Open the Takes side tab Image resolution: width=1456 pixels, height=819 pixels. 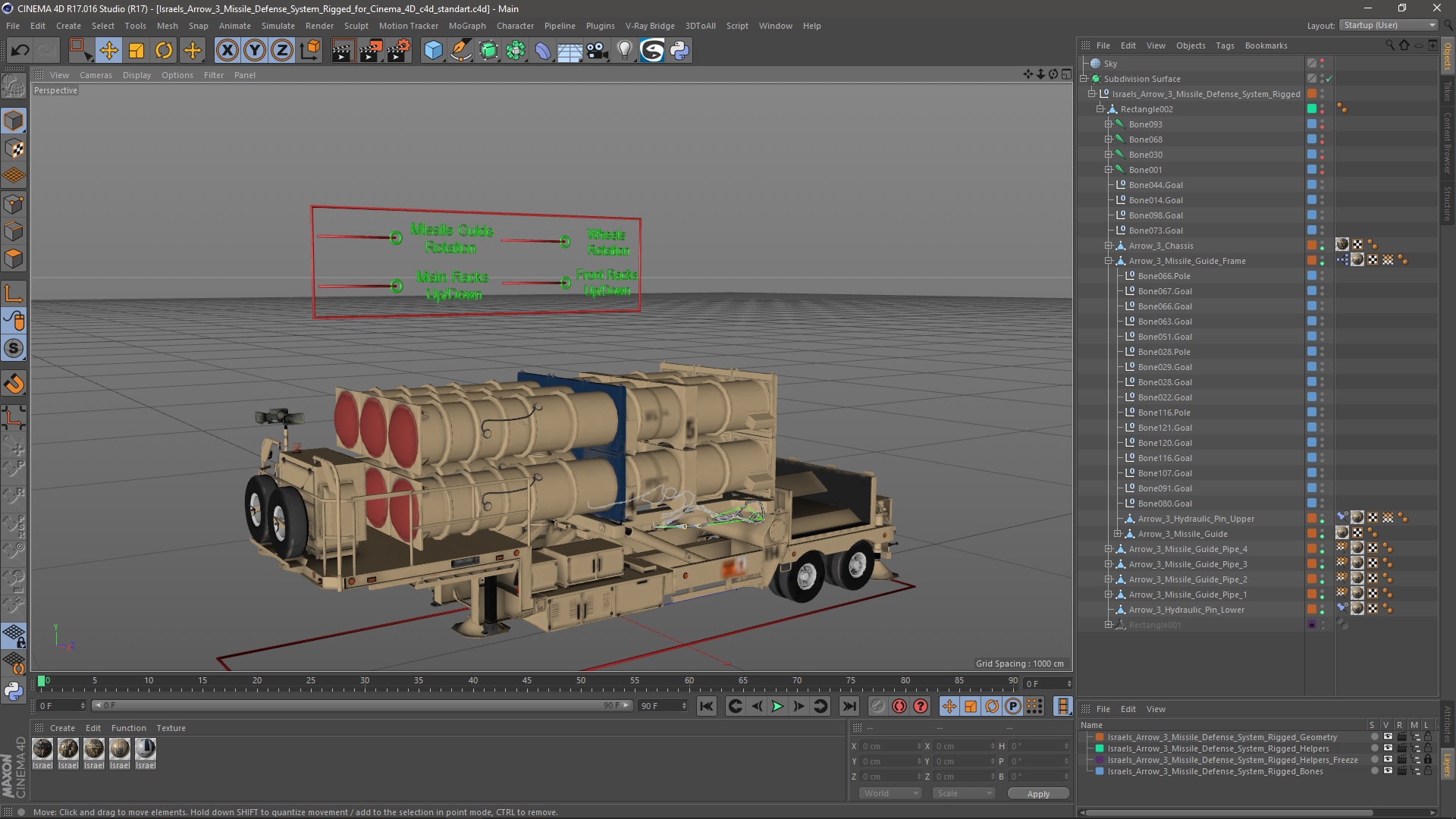click(1448, 91)
